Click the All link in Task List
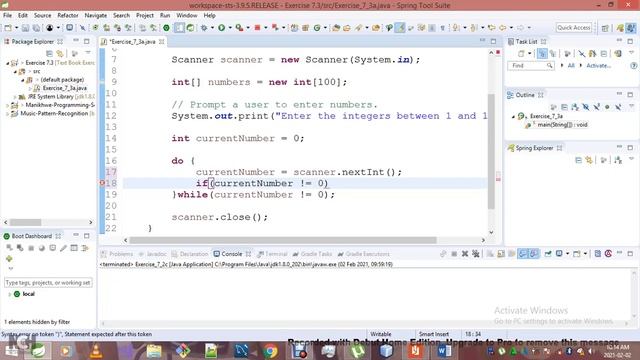 (x=571, y=65)
